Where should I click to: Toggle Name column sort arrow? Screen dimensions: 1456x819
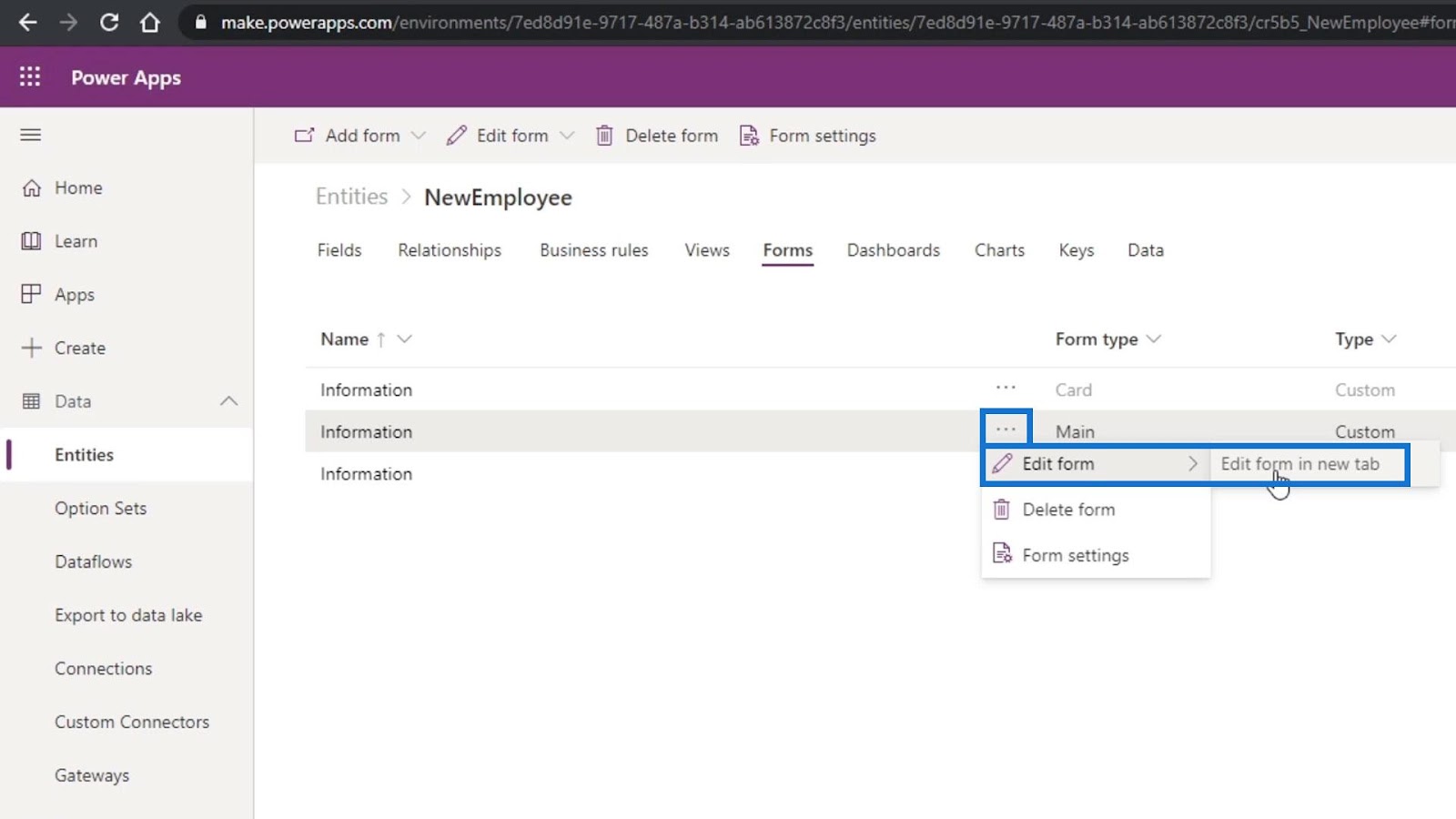pos(381,339)
